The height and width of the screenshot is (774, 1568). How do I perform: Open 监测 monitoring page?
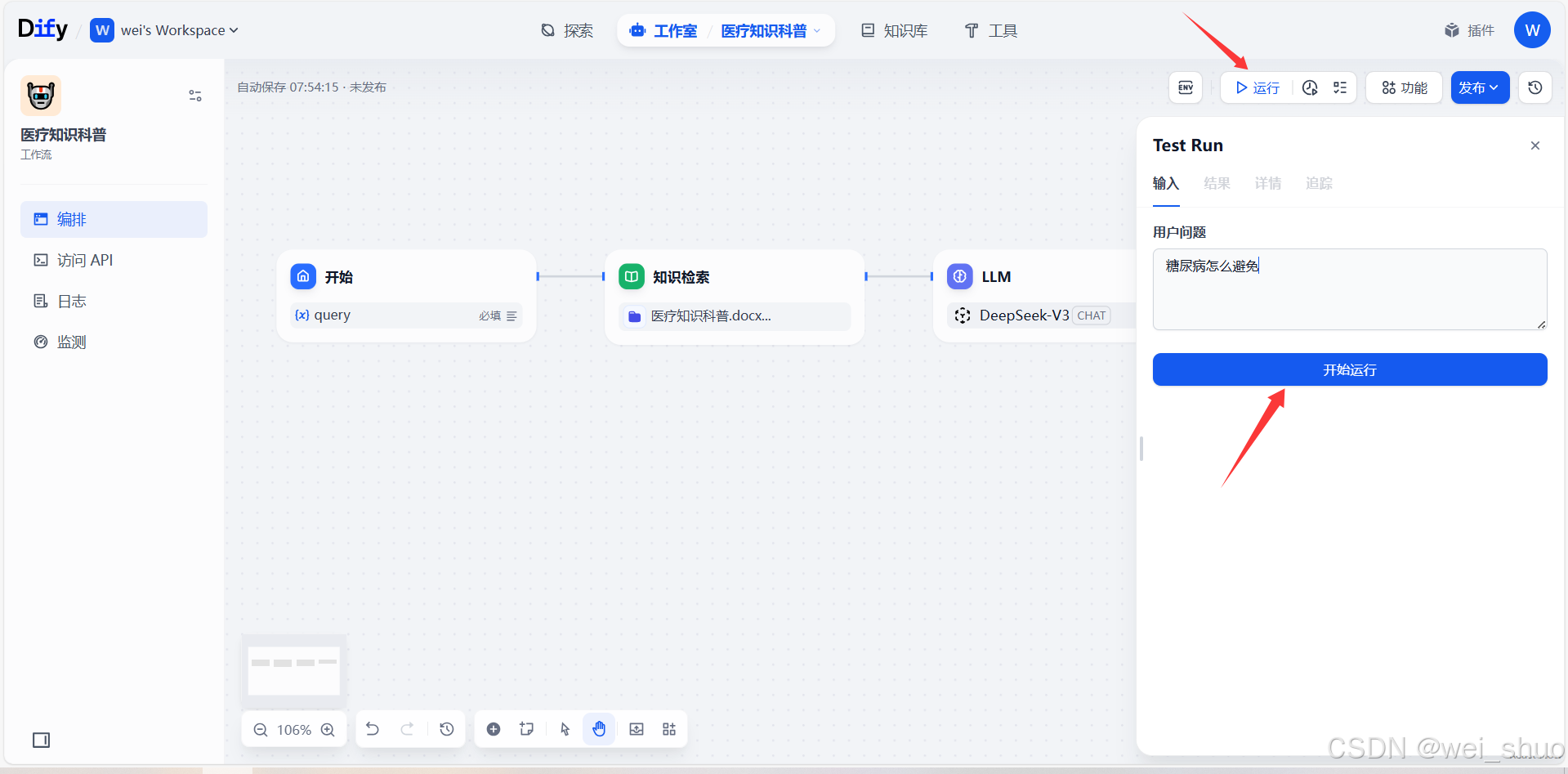coord(114,342)
